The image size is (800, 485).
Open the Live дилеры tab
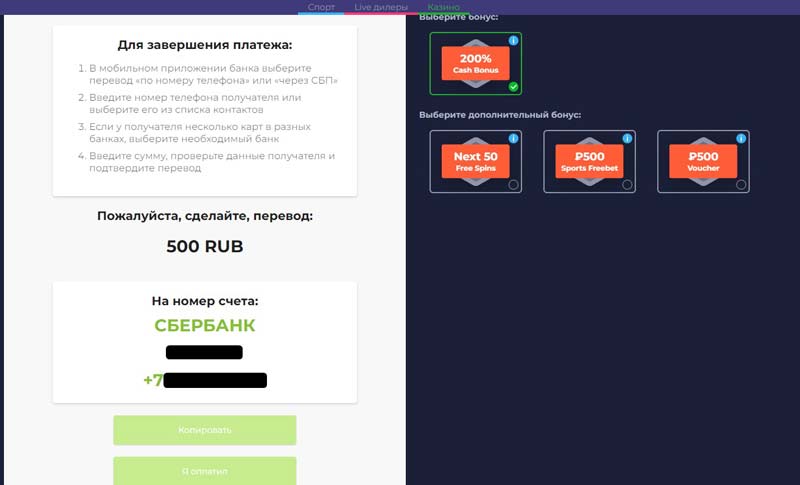tap(381, 7)
